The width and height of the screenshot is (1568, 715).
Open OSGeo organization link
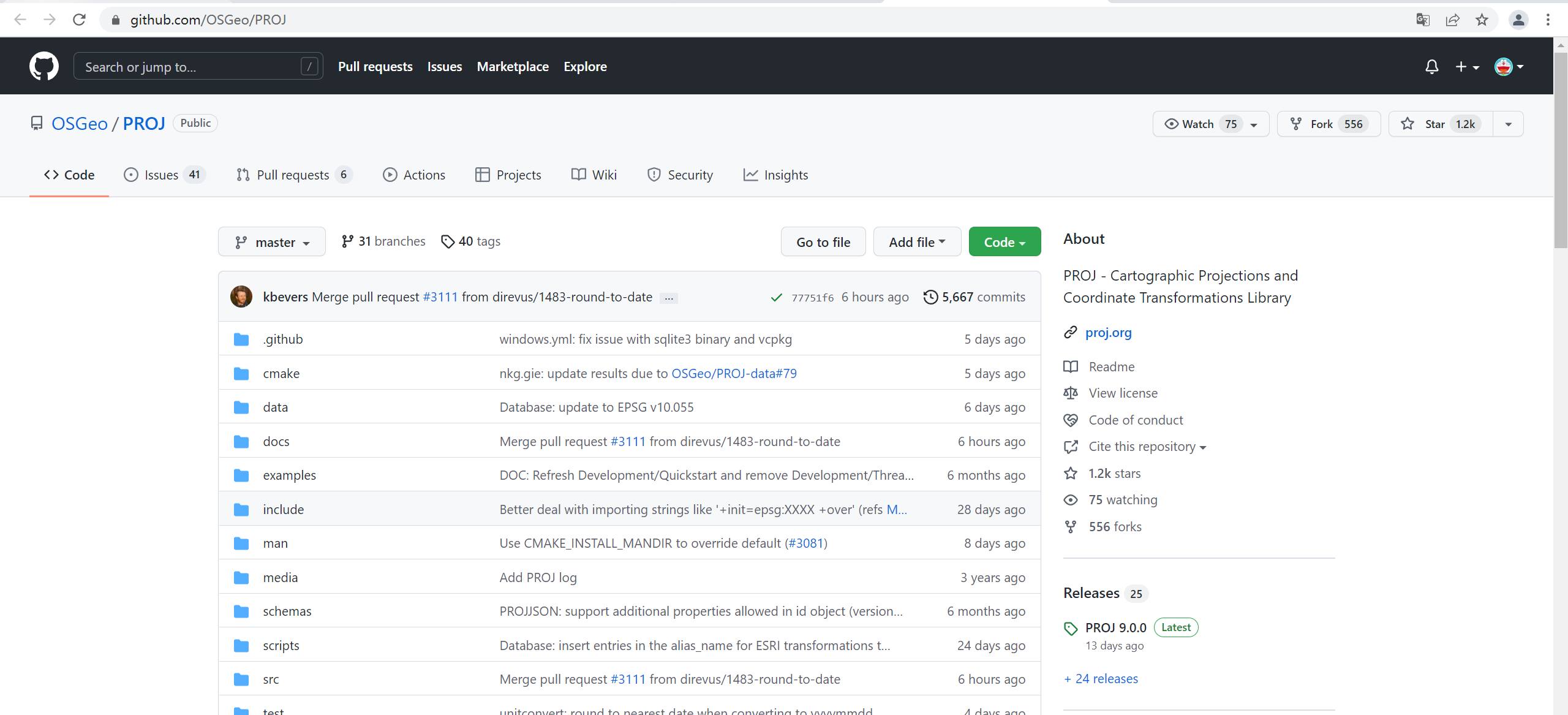tap(80, 124)
